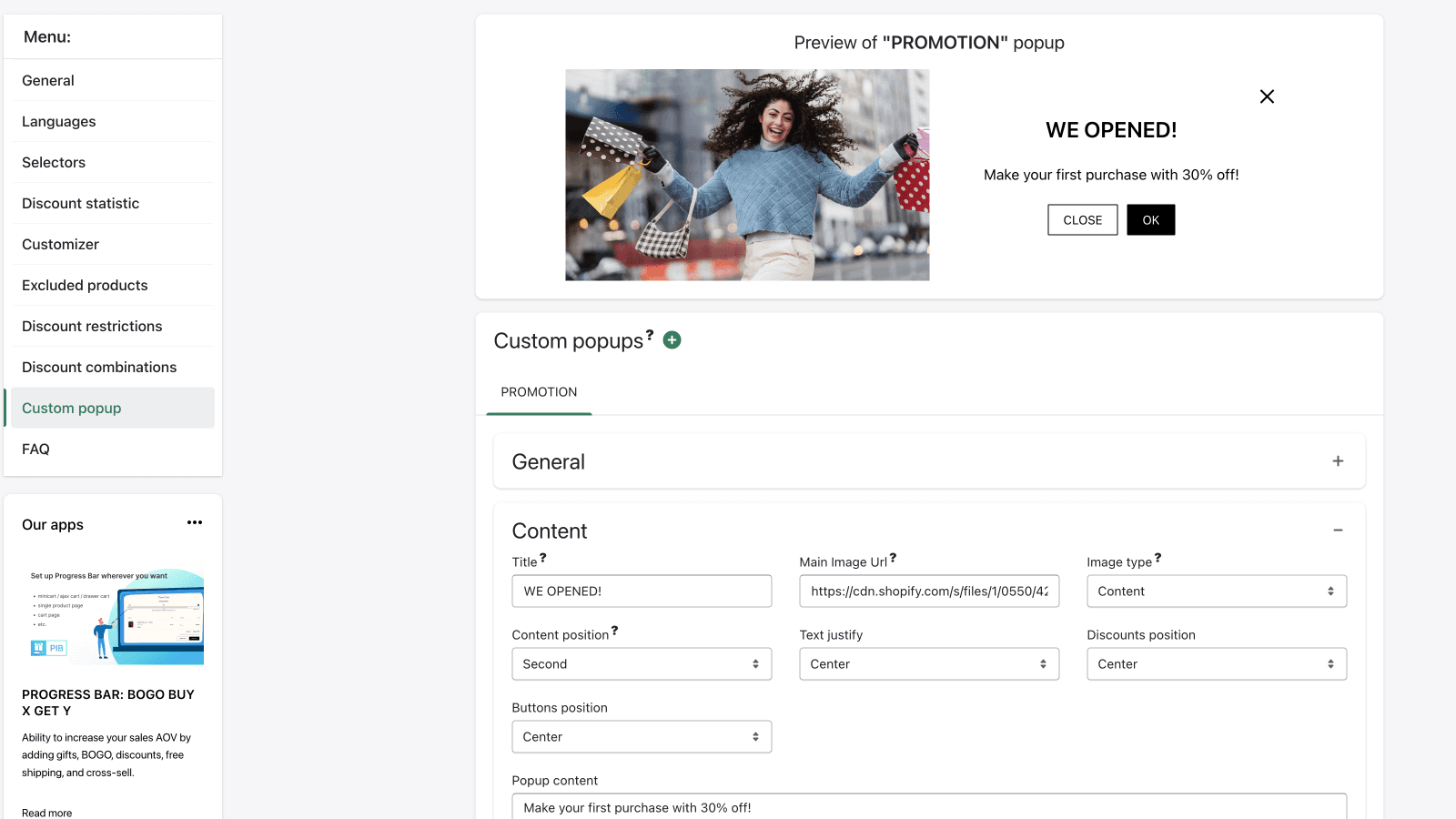Select Excluded products in the sidebar
This screenshot has width=1456, height=819.
click(x=85, y=285)
